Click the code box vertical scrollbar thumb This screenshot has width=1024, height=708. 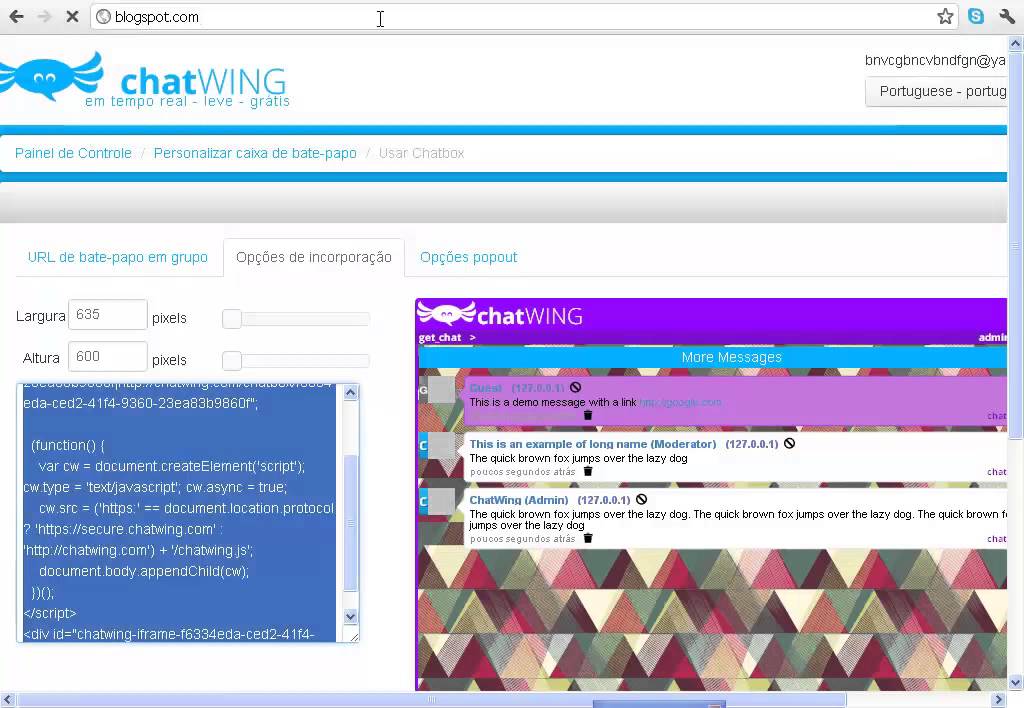pos(351,523)
